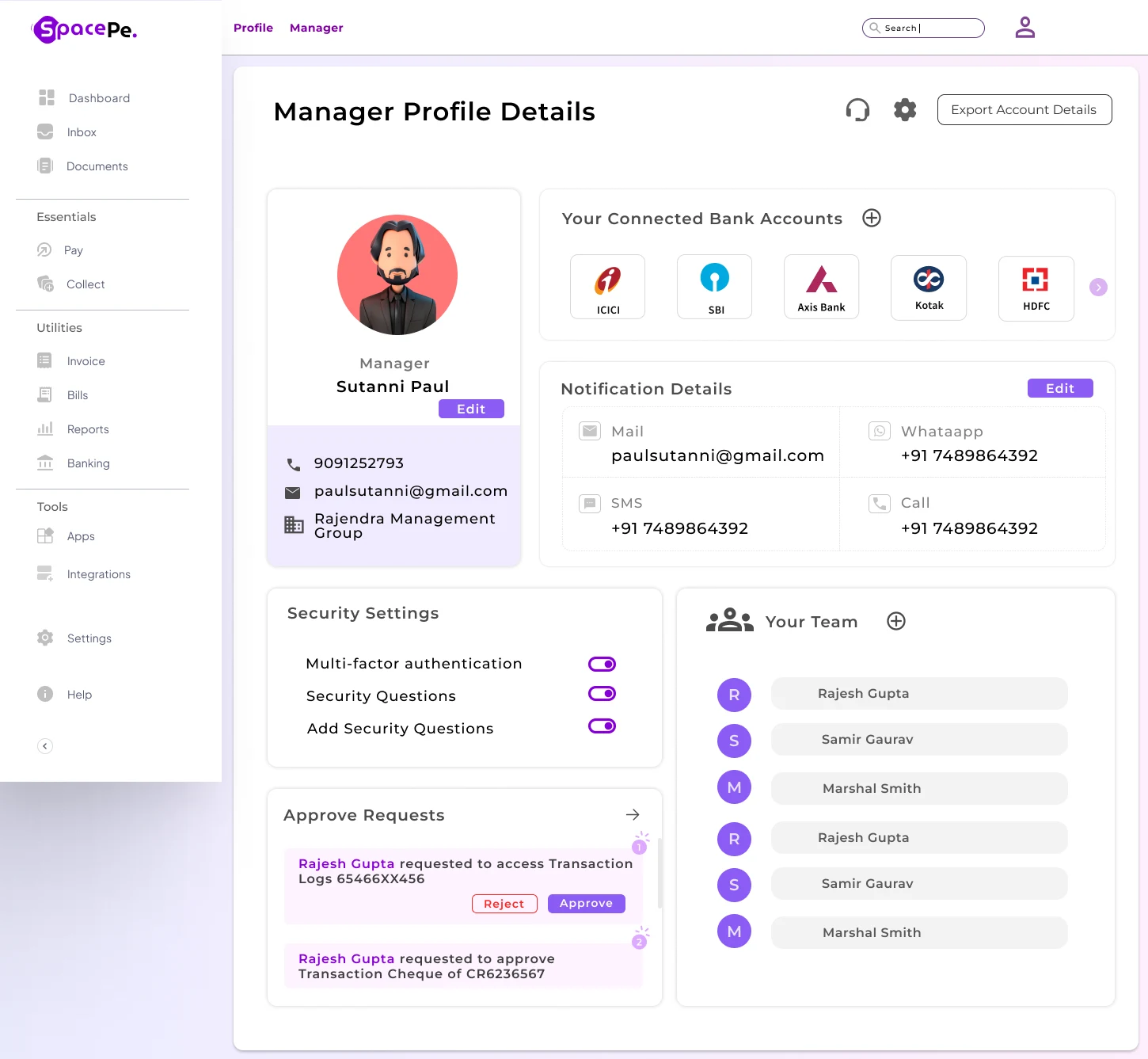Open Bills under Utilities
Viewport: 1148px width, 1059px height.
click(x=63, y=395)
